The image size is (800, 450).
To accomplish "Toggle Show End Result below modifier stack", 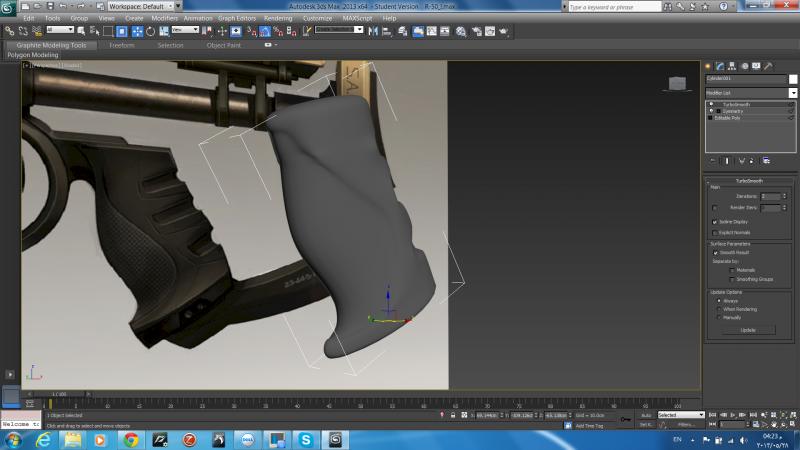I will click(727, 161).
